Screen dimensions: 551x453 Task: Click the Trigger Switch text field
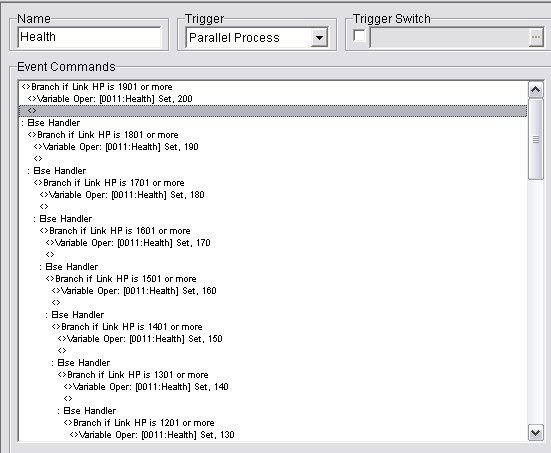coord(449,37)
